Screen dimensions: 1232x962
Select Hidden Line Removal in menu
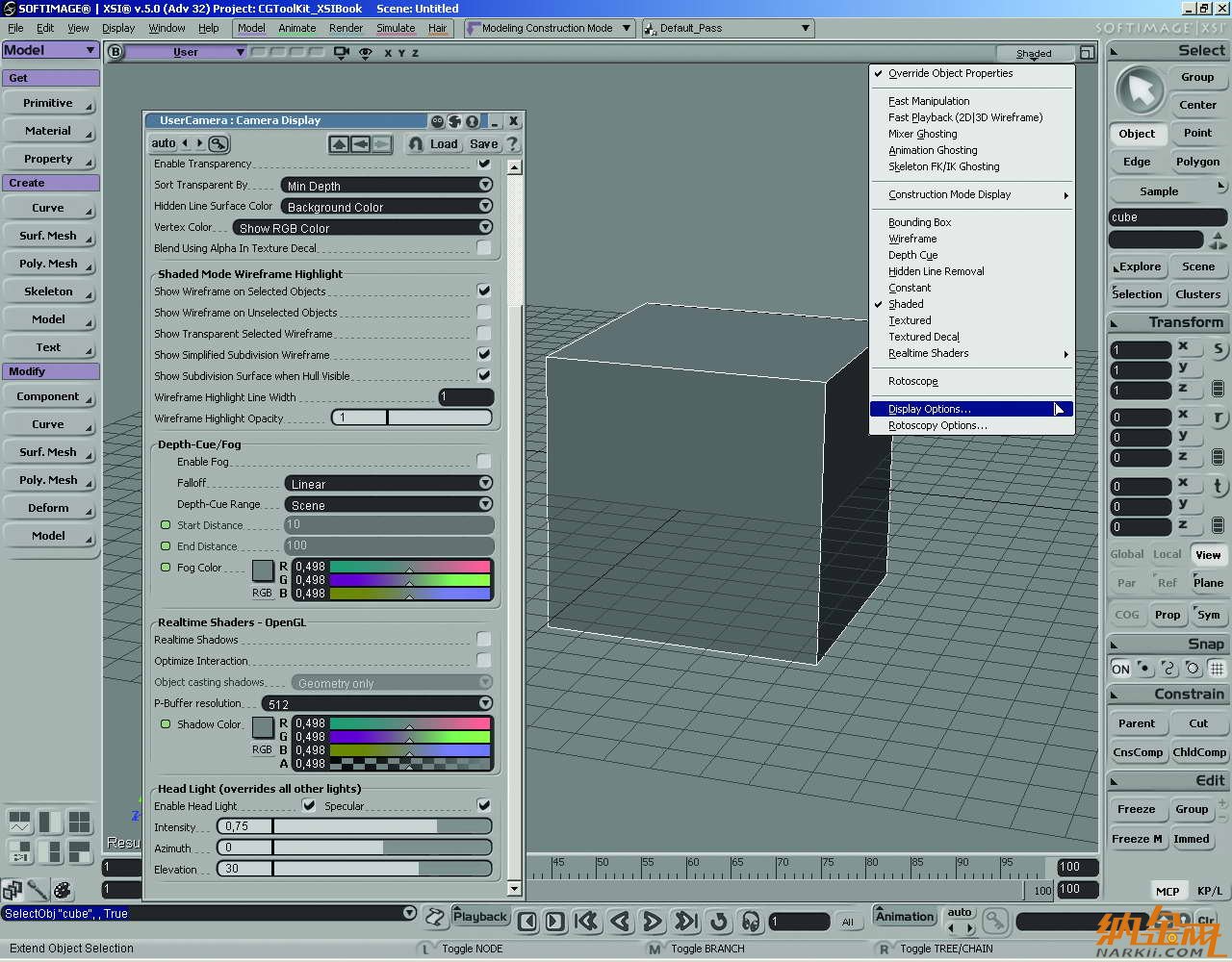coord(937,271)
